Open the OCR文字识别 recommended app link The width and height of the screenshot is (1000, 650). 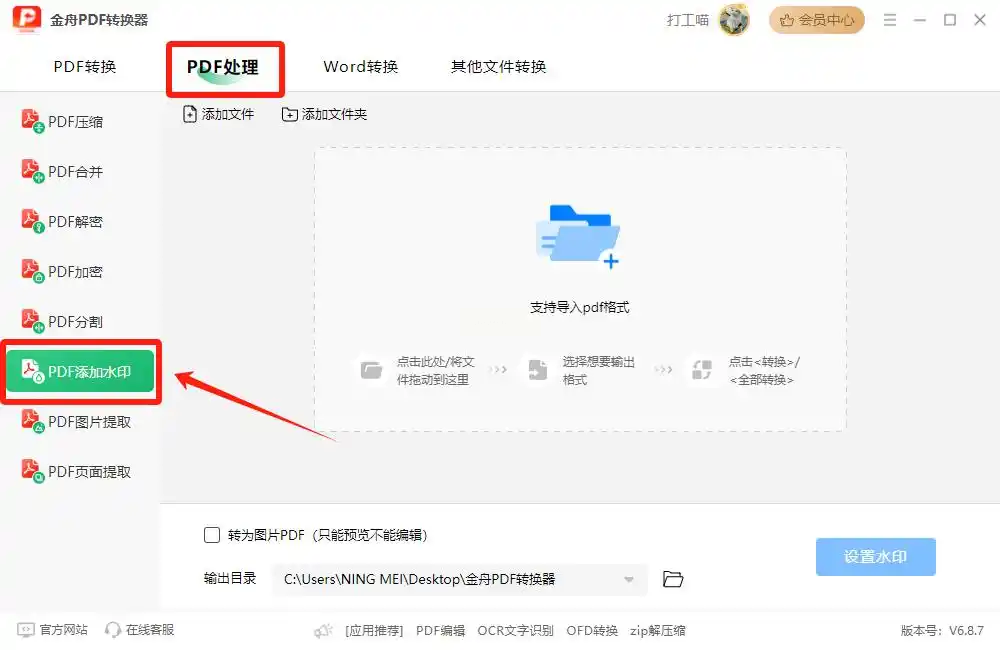tap(515, 630)
